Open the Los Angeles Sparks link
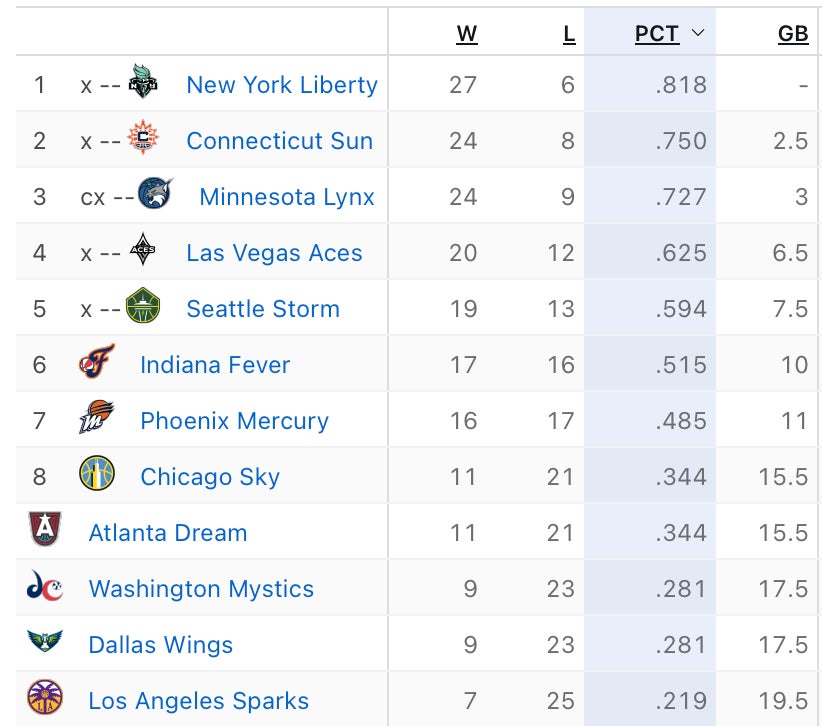 [x=198, y=701]
